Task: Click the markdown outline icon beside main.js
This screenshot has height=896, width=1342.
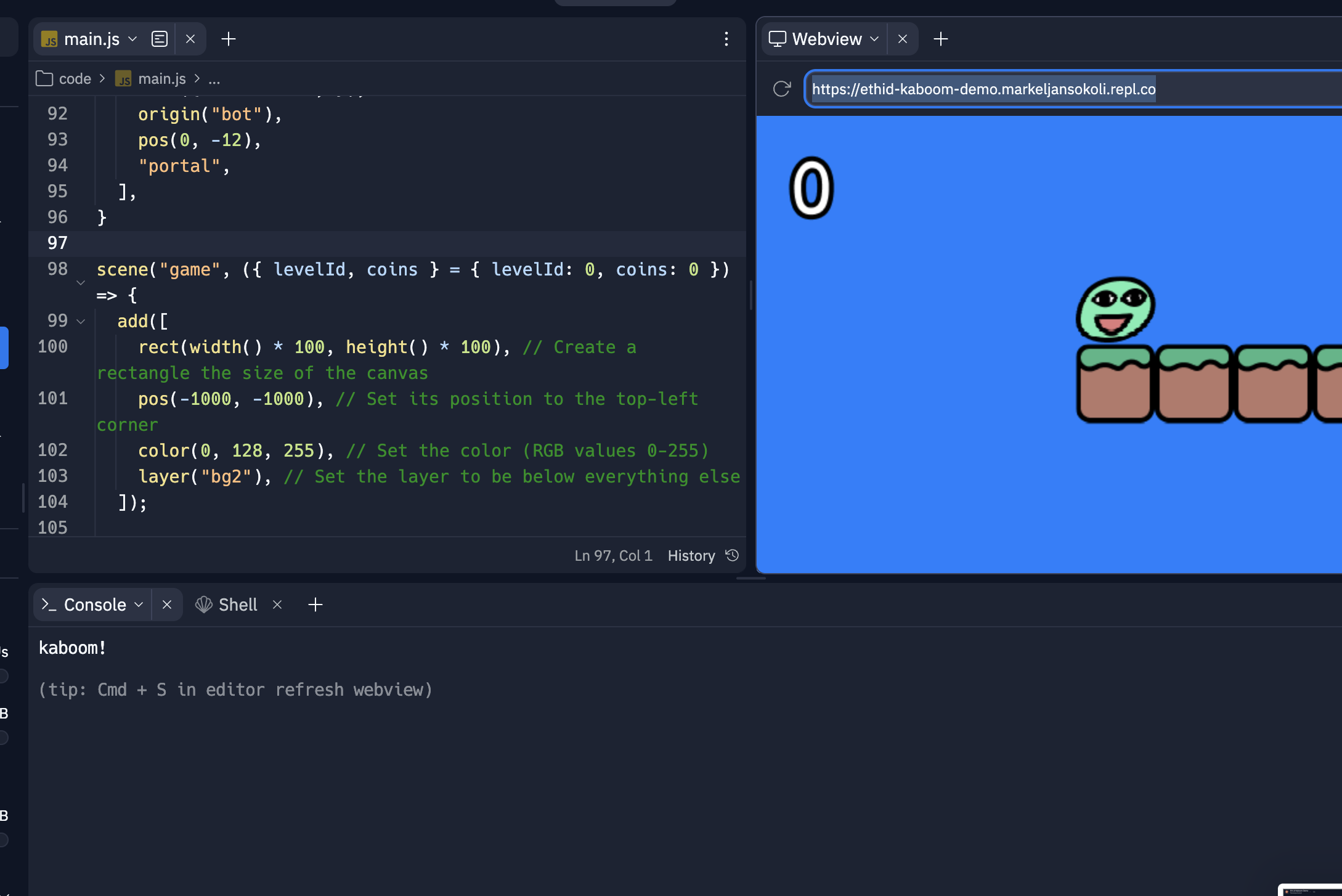Action: (x=160, y=39)
